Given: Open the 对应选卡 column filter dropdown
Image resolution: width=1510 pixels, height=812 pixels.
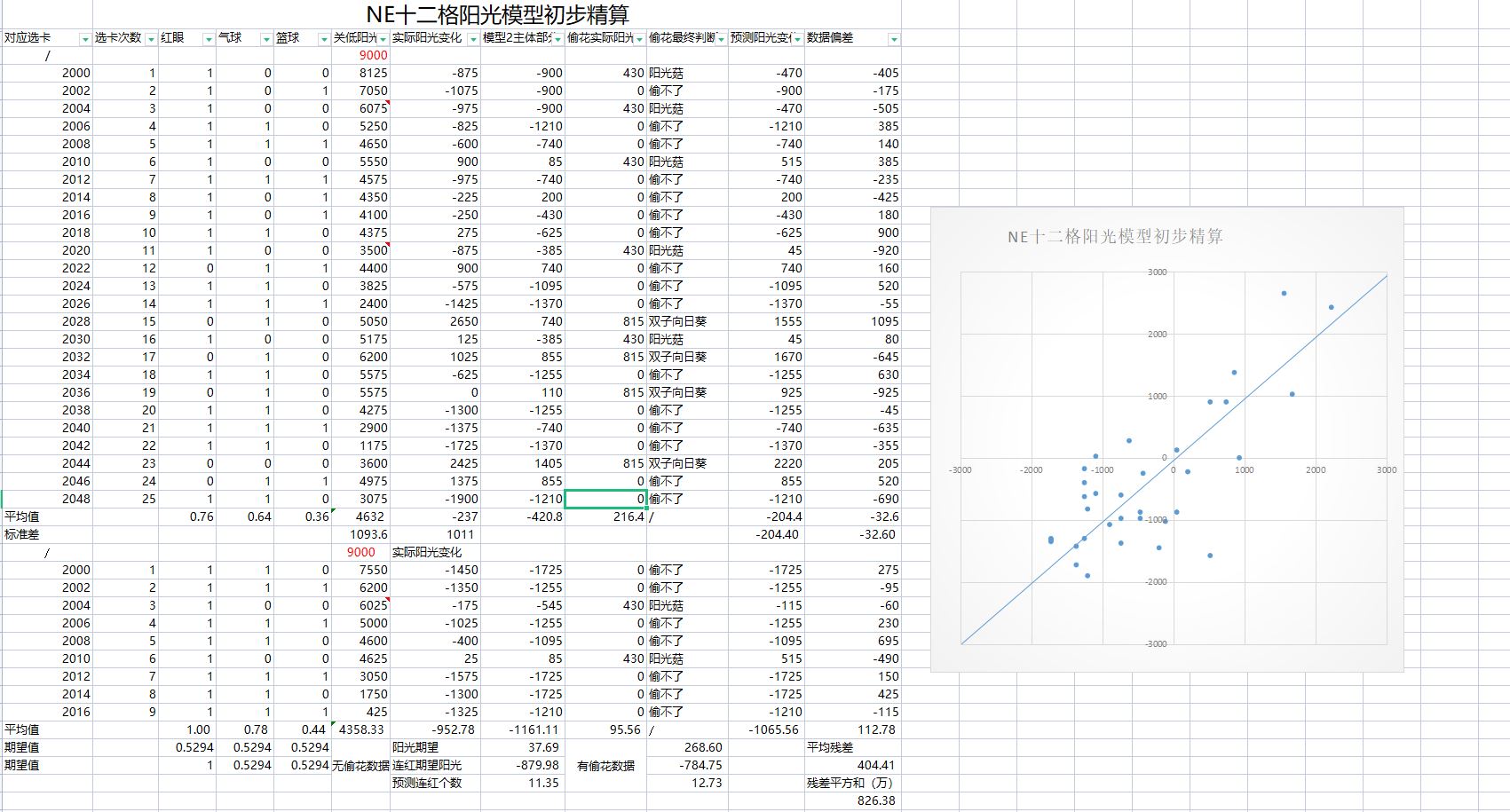Looking at the screenshot, I should [x=85, y=39].
